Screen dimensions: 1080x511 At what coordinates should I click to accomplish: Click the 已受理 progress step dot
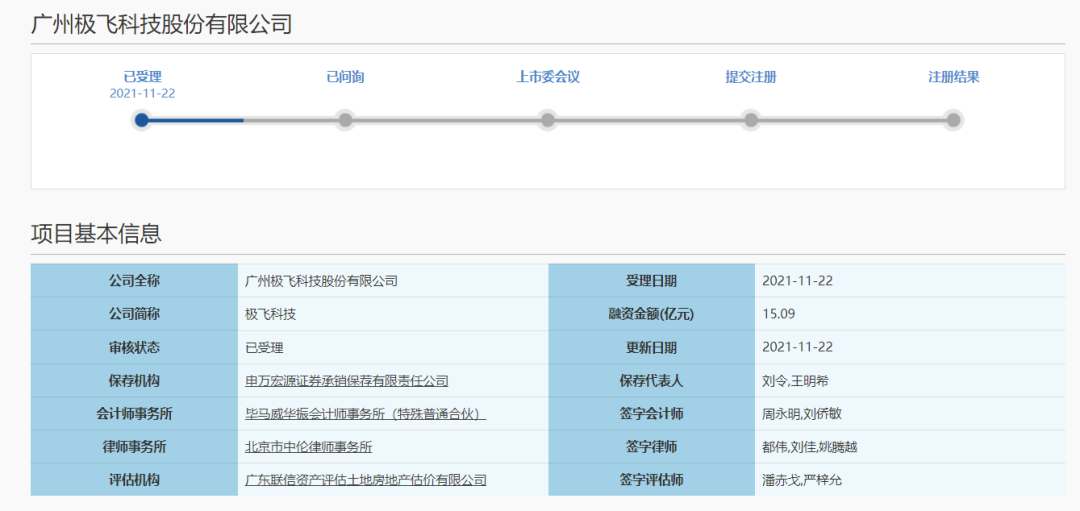[x=142, y=120]
